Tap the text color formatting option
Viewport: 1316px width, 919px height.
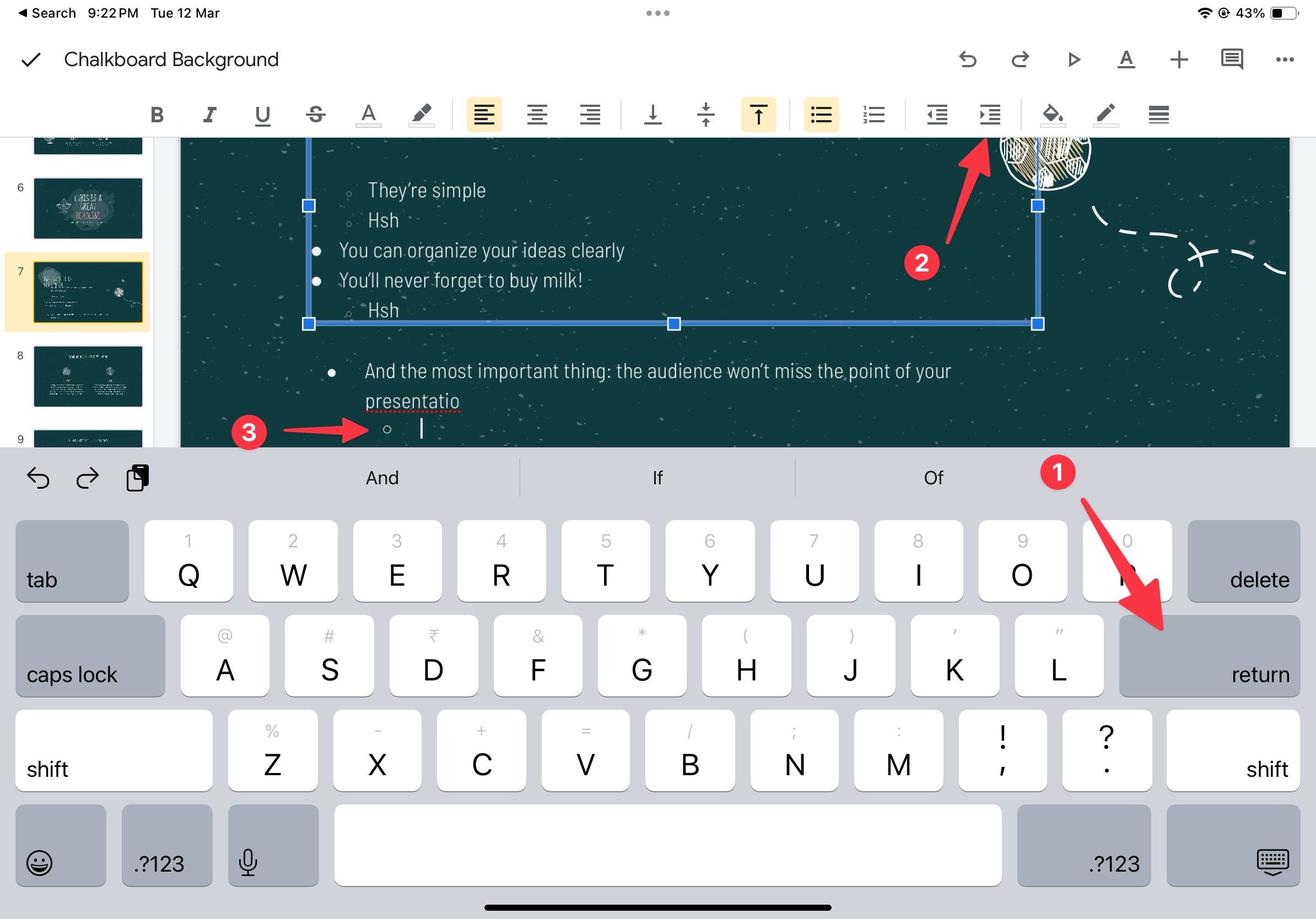tap(369, 112)
